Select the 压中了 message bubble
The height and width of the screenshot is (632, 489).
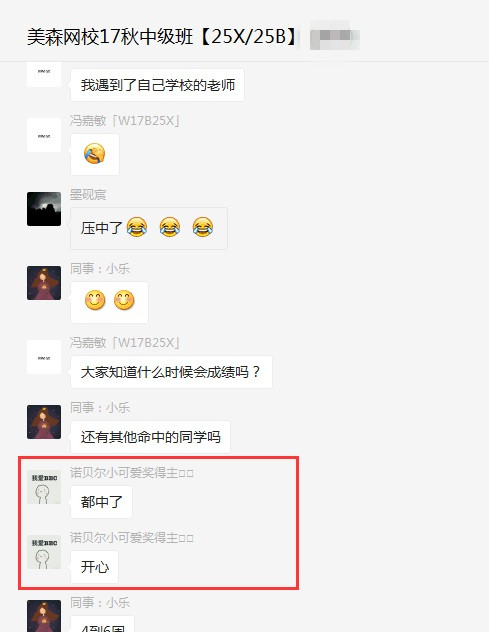pyautogui.click(x=149, y=228)
